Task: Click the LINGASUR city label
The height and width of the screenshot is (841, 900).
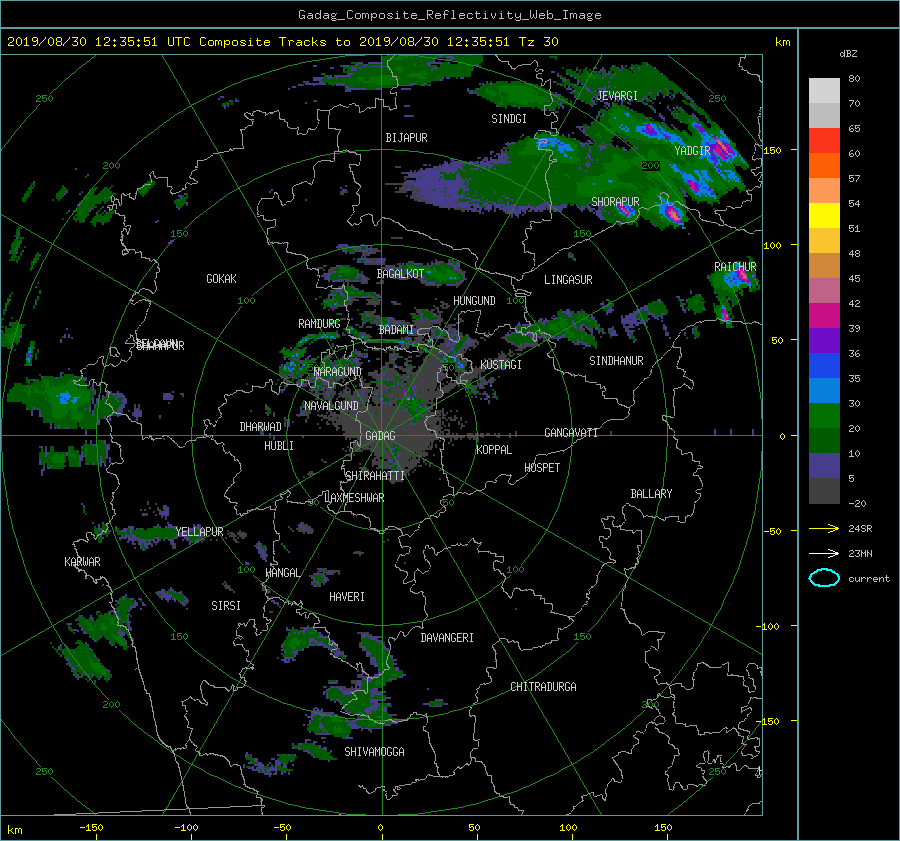Action: pyautogui.click(x=568, y=280)
